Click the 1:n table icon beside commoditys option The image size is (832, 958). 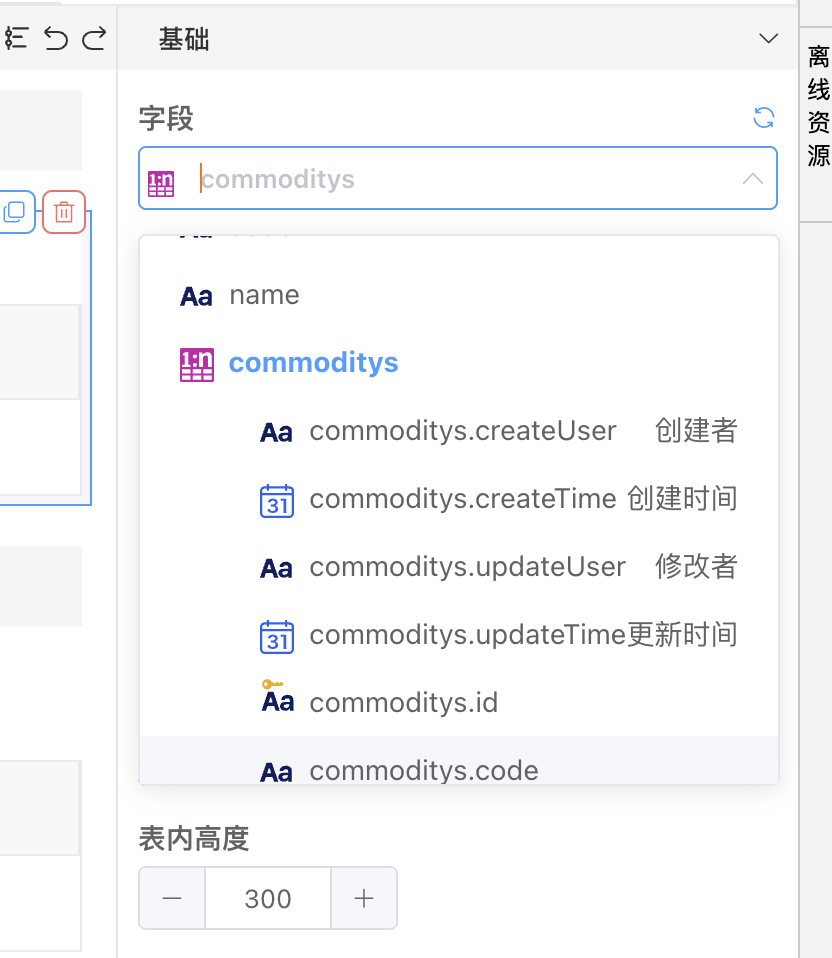pyautogui.click(x=196, y=364)
